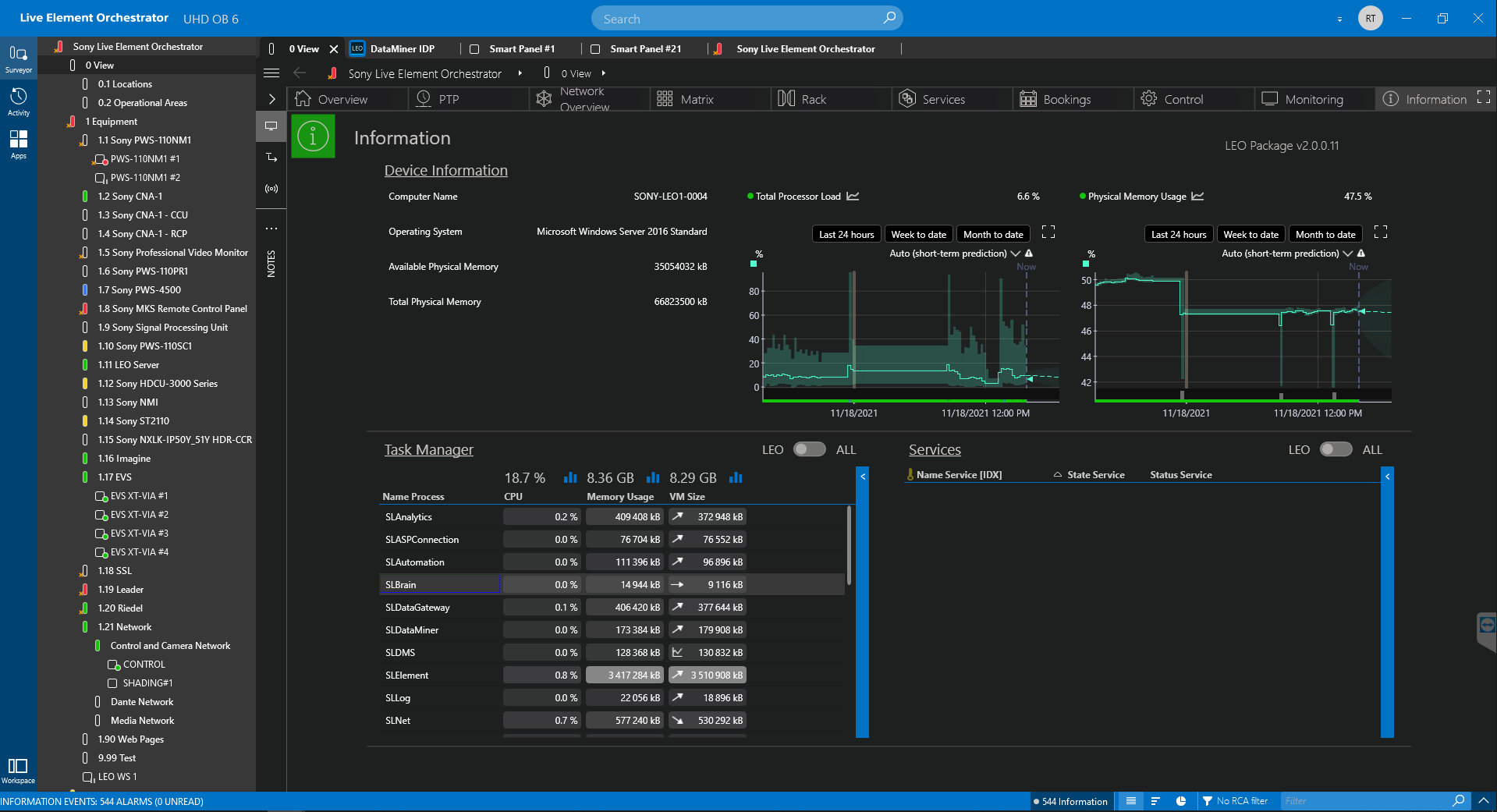Open trend graph icon for Total Processor Load

pyautogui.click(x=853, y=197)
